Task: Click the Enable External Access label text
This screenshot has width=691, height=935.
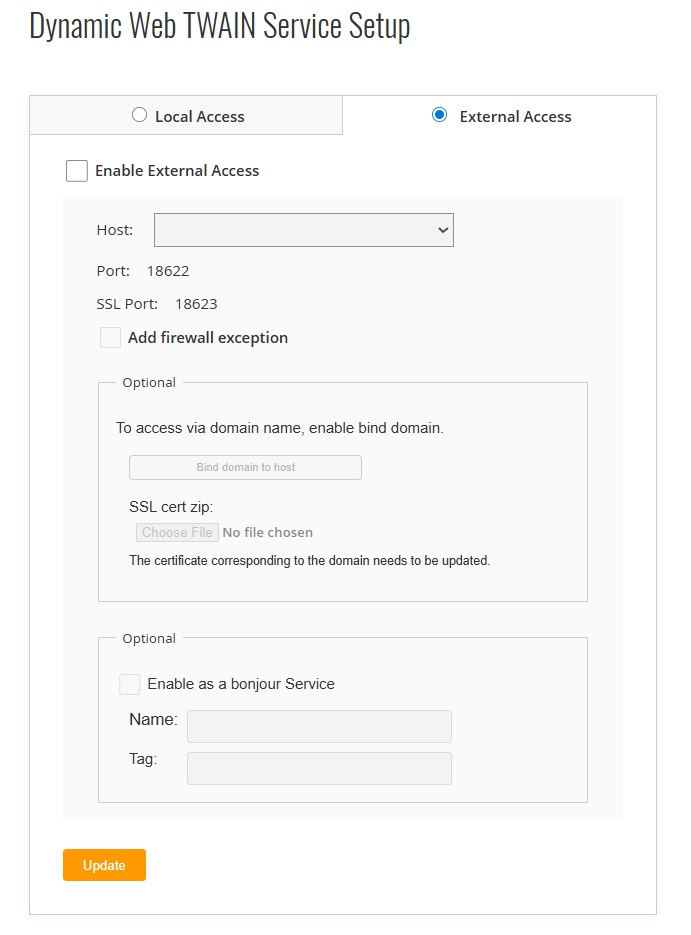Action: pyautogui.click(x=177, y=171)
